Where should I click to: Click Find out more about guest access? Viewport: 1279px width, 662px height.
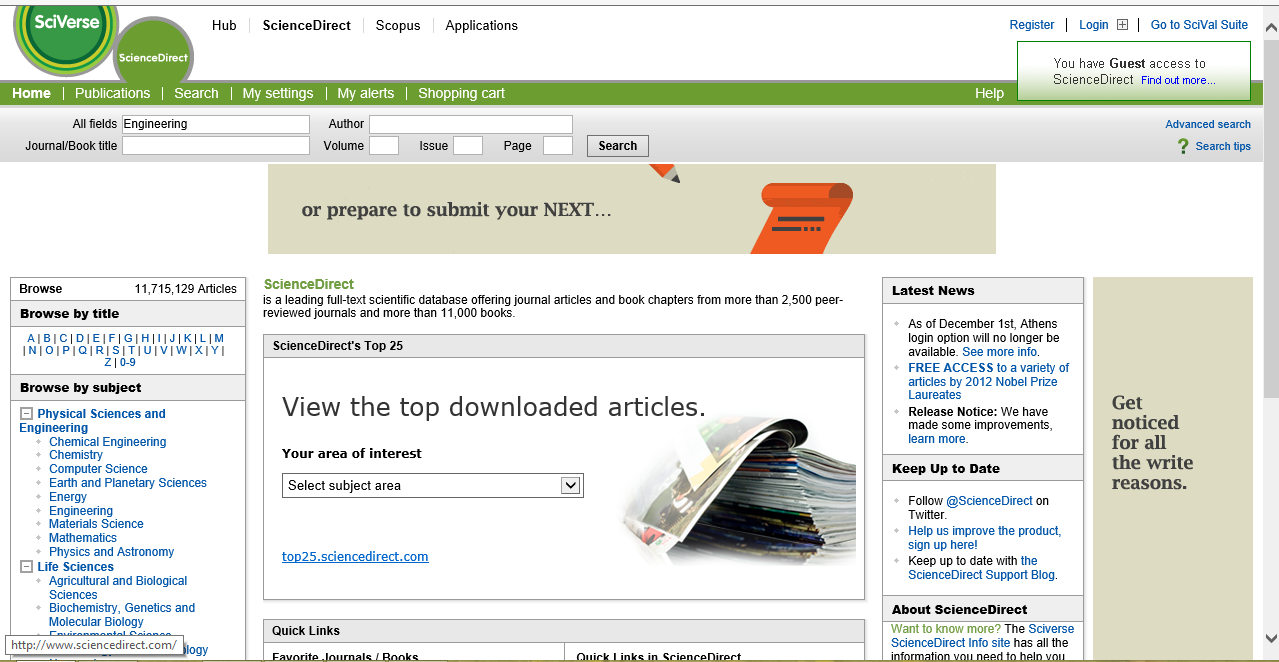click(1178, 80)
